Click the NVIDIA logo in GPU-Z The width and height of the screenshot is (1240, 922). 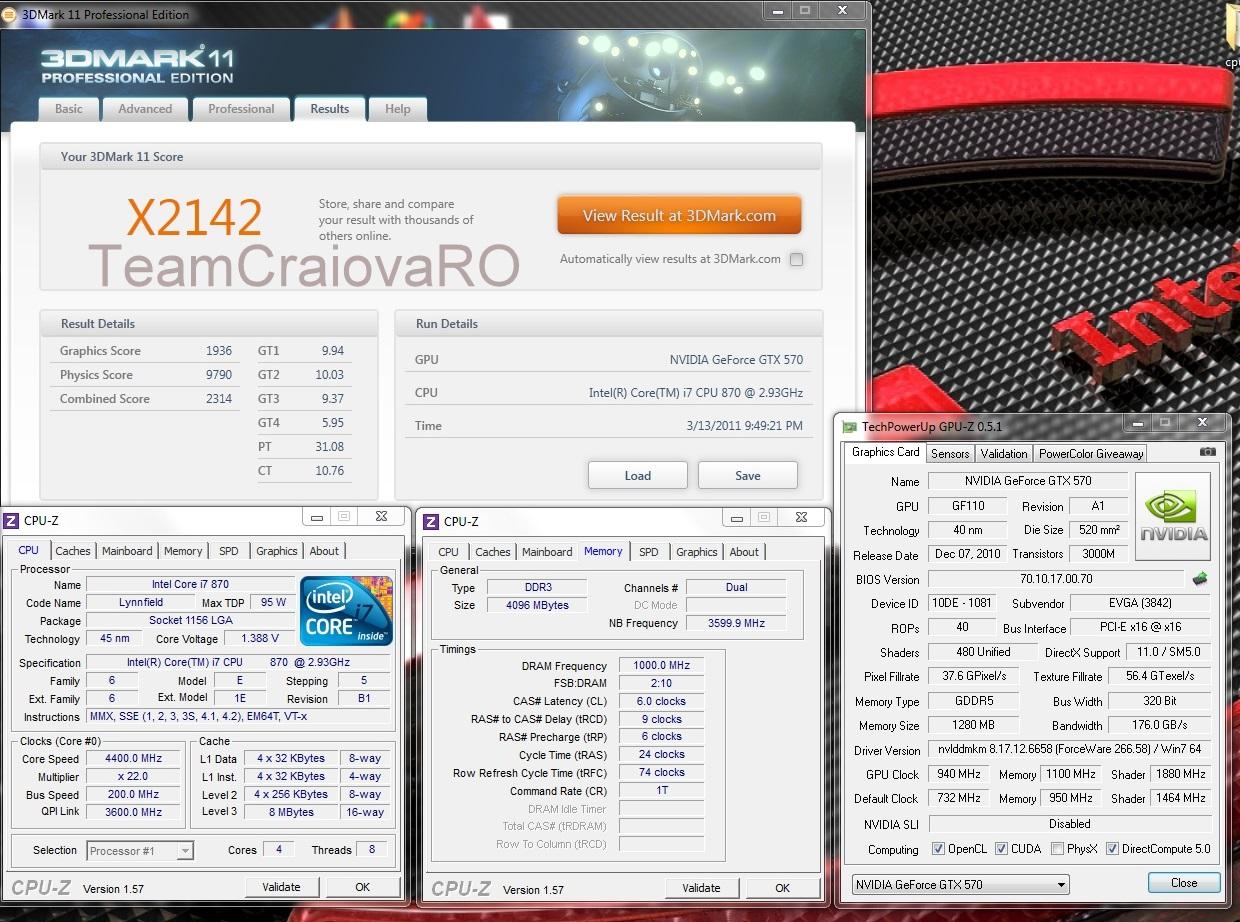pos(1173,517)
